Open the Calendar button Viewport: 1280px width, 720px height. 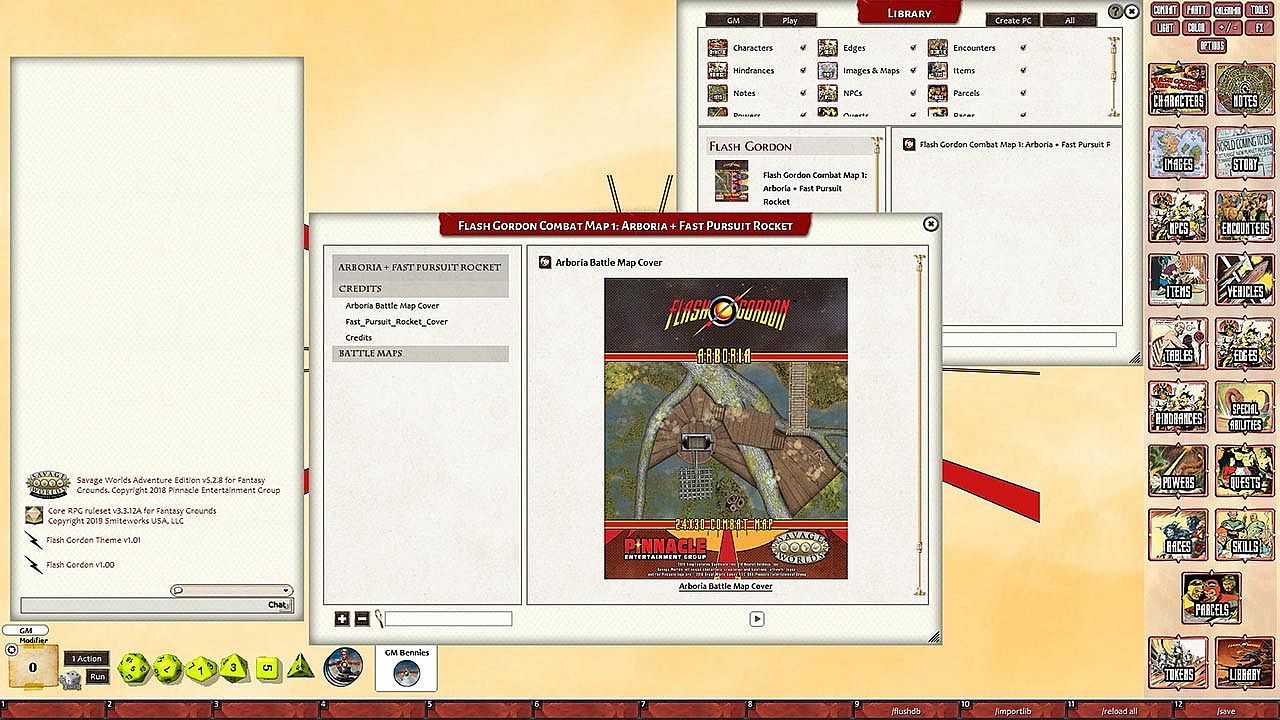(x=1227, y=10)
